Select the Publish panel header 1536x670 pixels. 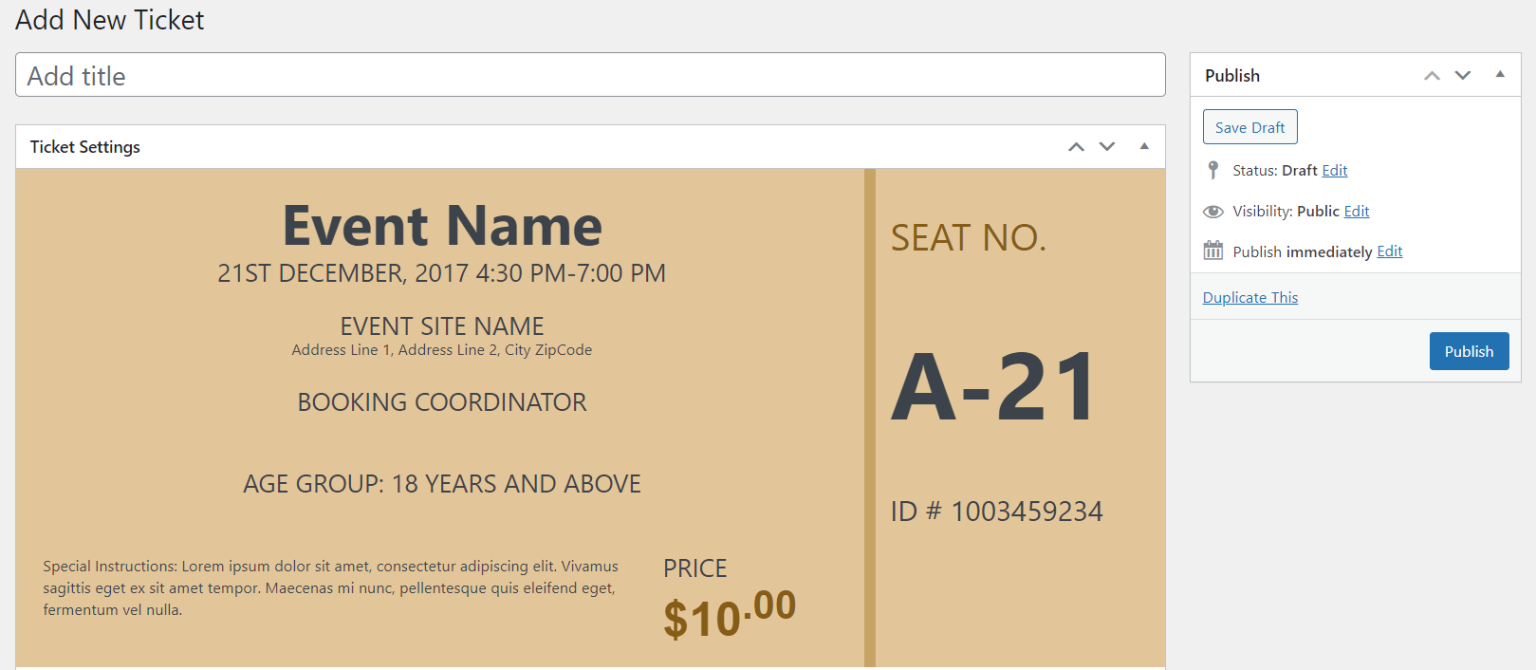pos(1232,74)
